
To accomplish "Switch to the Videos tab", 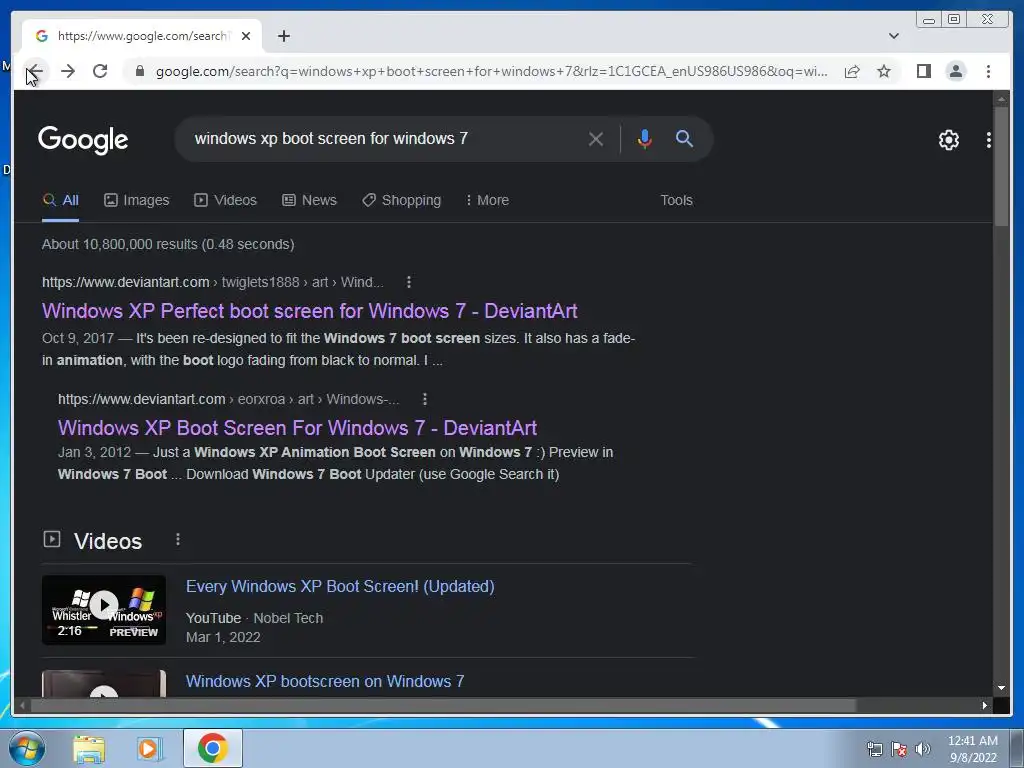I will click(225, 200).
